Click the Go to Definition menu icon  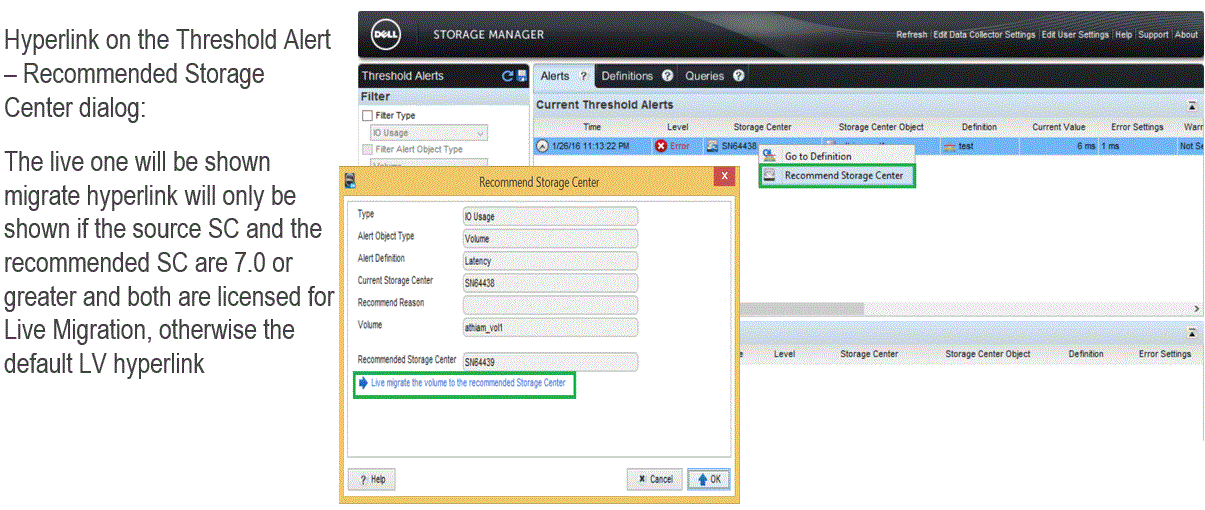(770, 156)
